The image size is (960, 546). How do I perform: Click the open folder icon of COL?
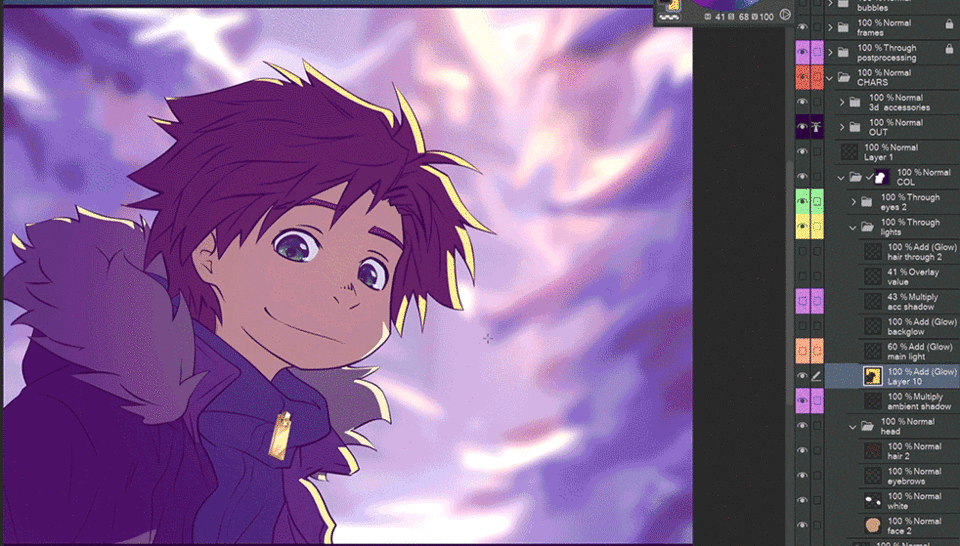pyautogui.click(x=855, y=178)
